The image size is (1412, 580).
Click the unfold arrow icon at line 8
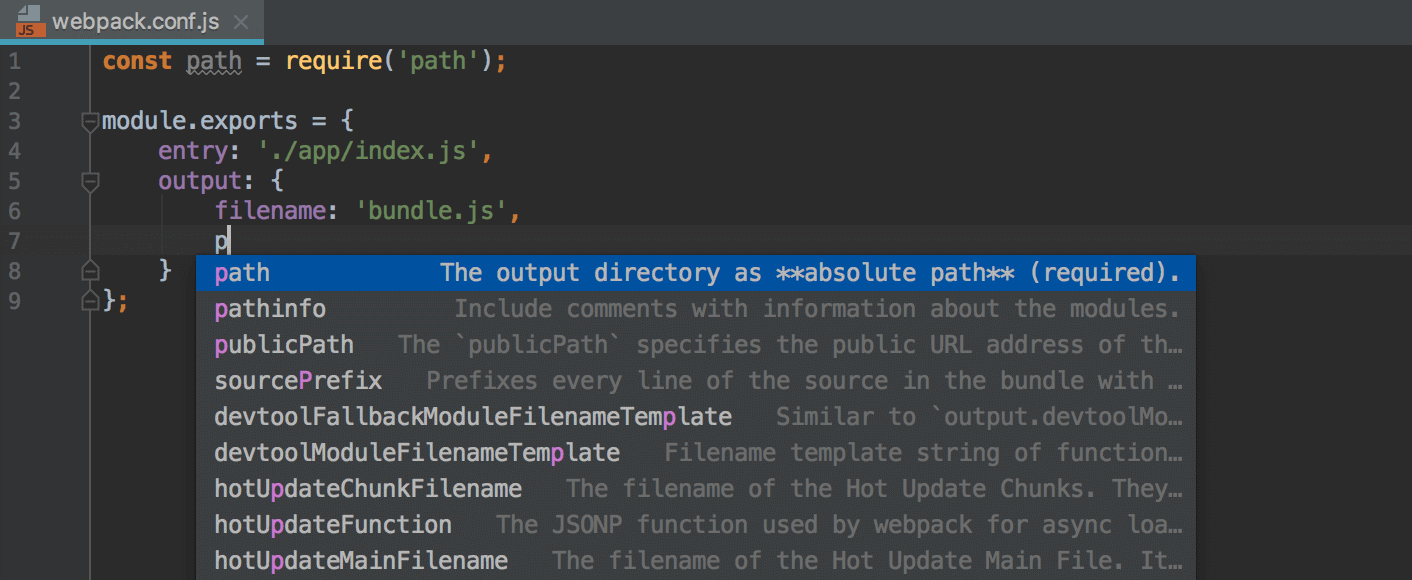pyautogui.click(x=89, y=270)
